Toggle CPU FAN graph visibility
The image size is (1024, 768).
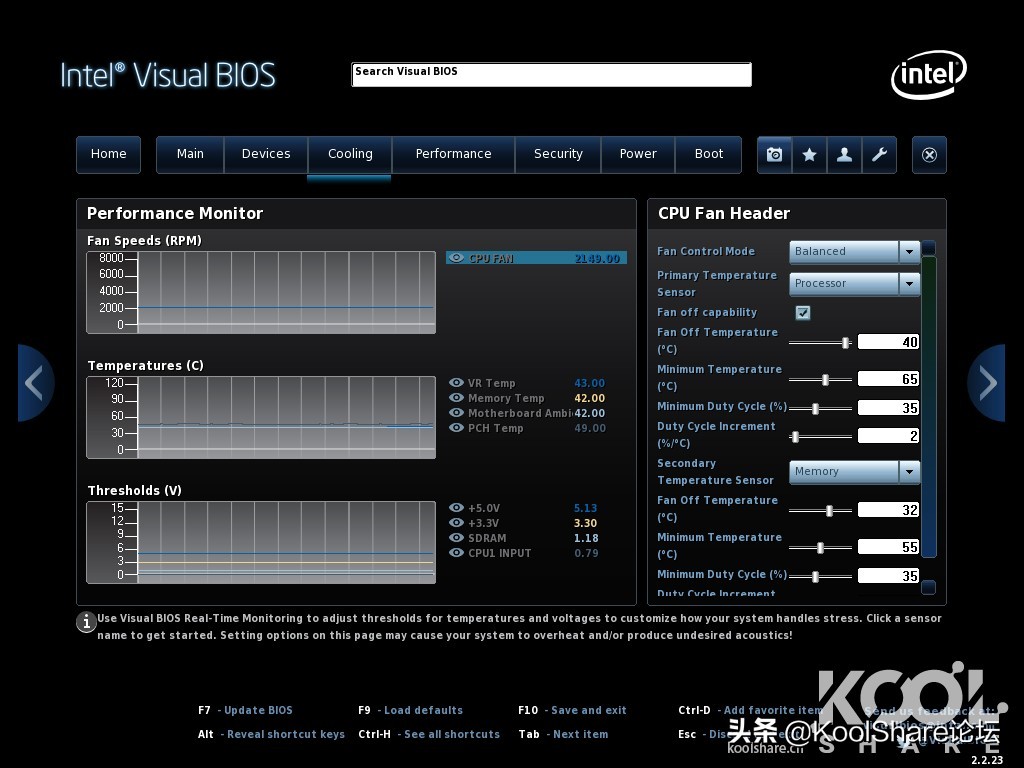click(x=456, y=258)
